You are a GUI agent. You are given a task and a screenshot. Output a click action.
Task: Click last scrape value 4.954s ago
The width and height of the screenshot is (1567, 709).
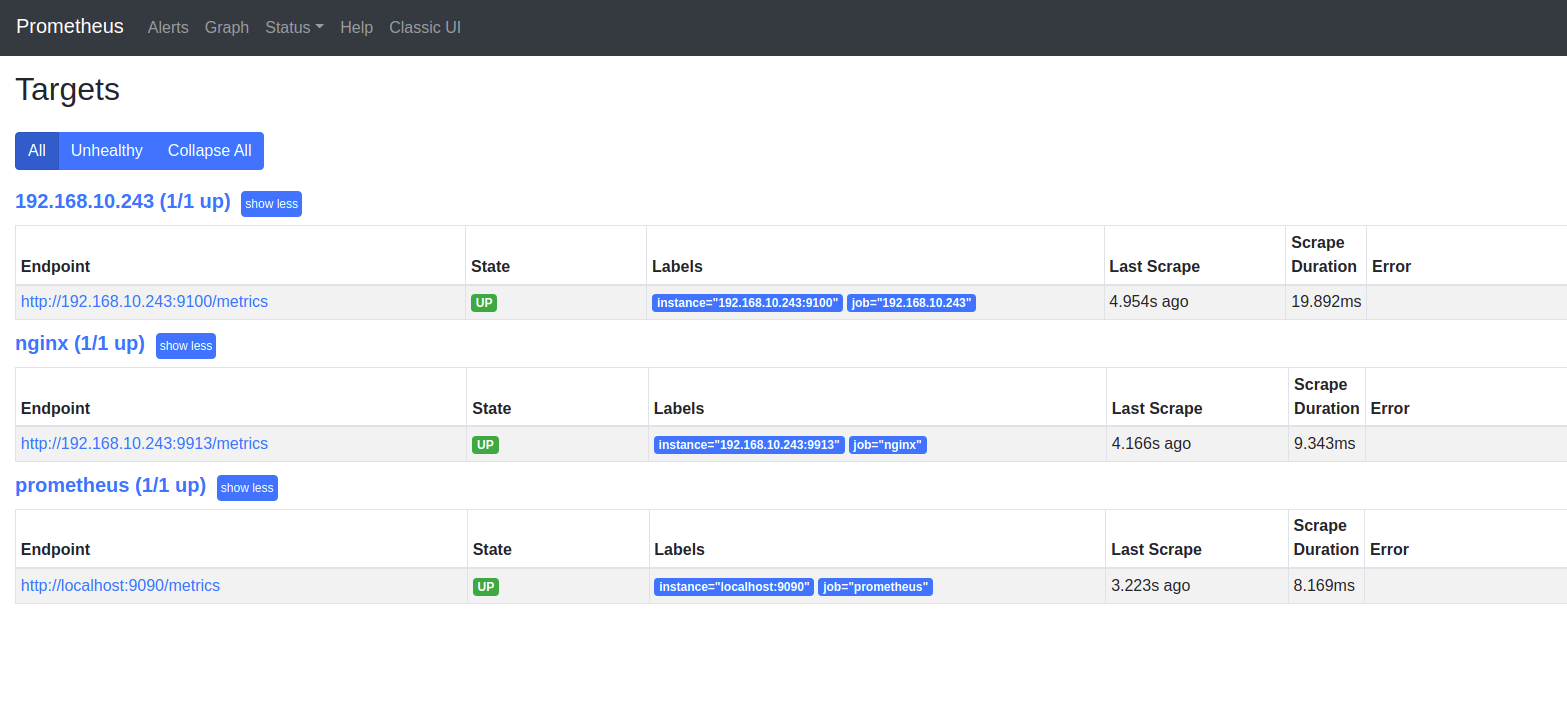(1149, 301)
